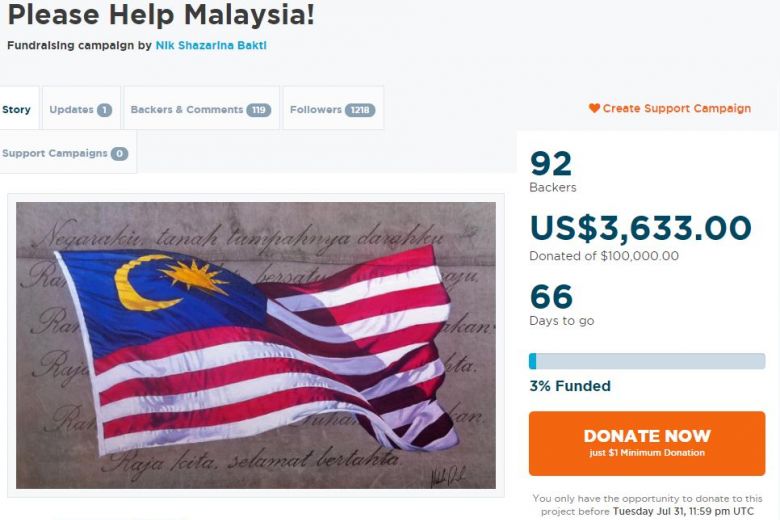Open Nik Shazarina Bakti's profile link
Viewport: 780px width, 520px height.
tap(211, 45)
